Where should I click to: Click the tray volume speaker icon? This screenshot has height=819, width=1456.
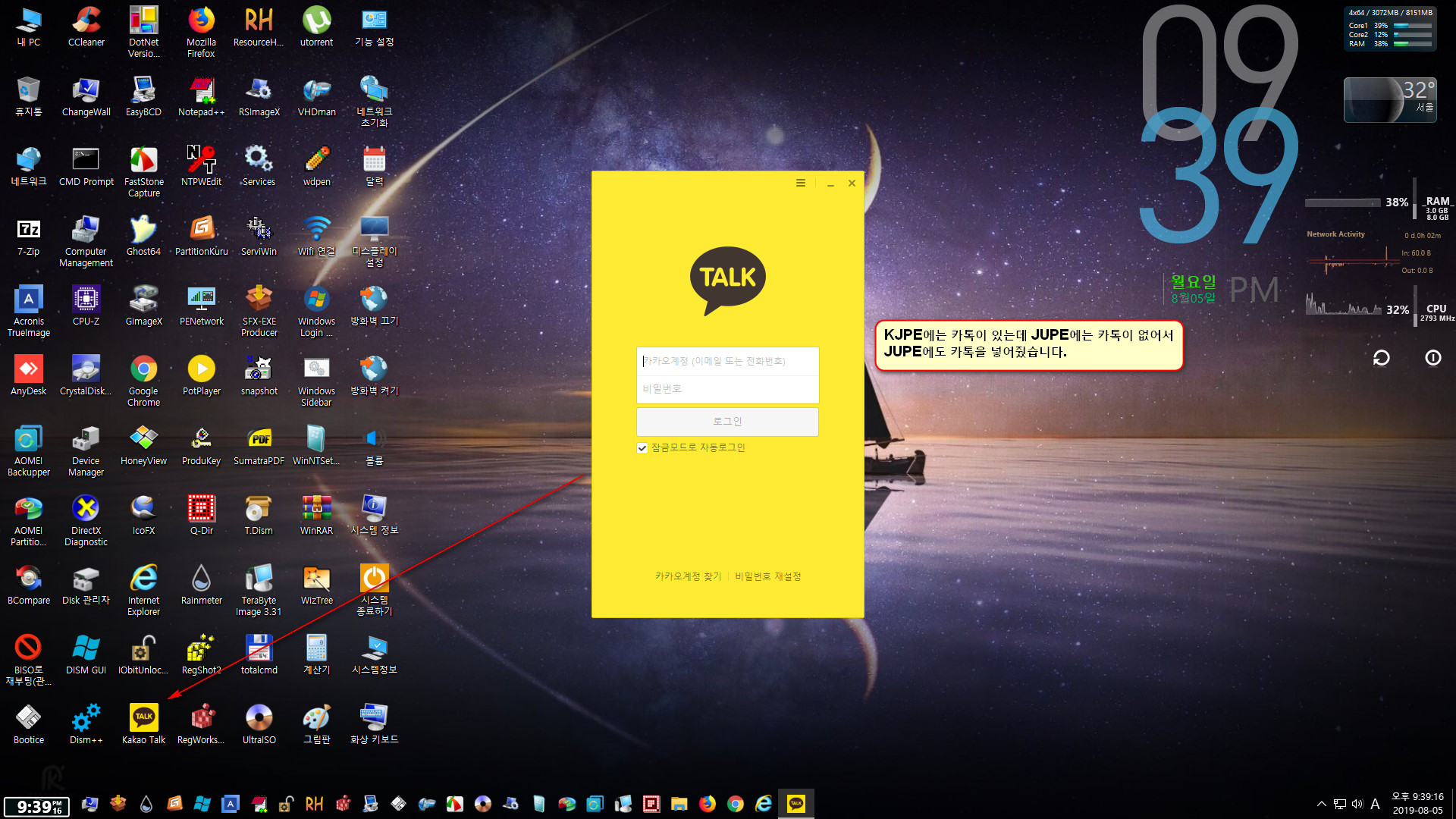(x=1357, y=804)
